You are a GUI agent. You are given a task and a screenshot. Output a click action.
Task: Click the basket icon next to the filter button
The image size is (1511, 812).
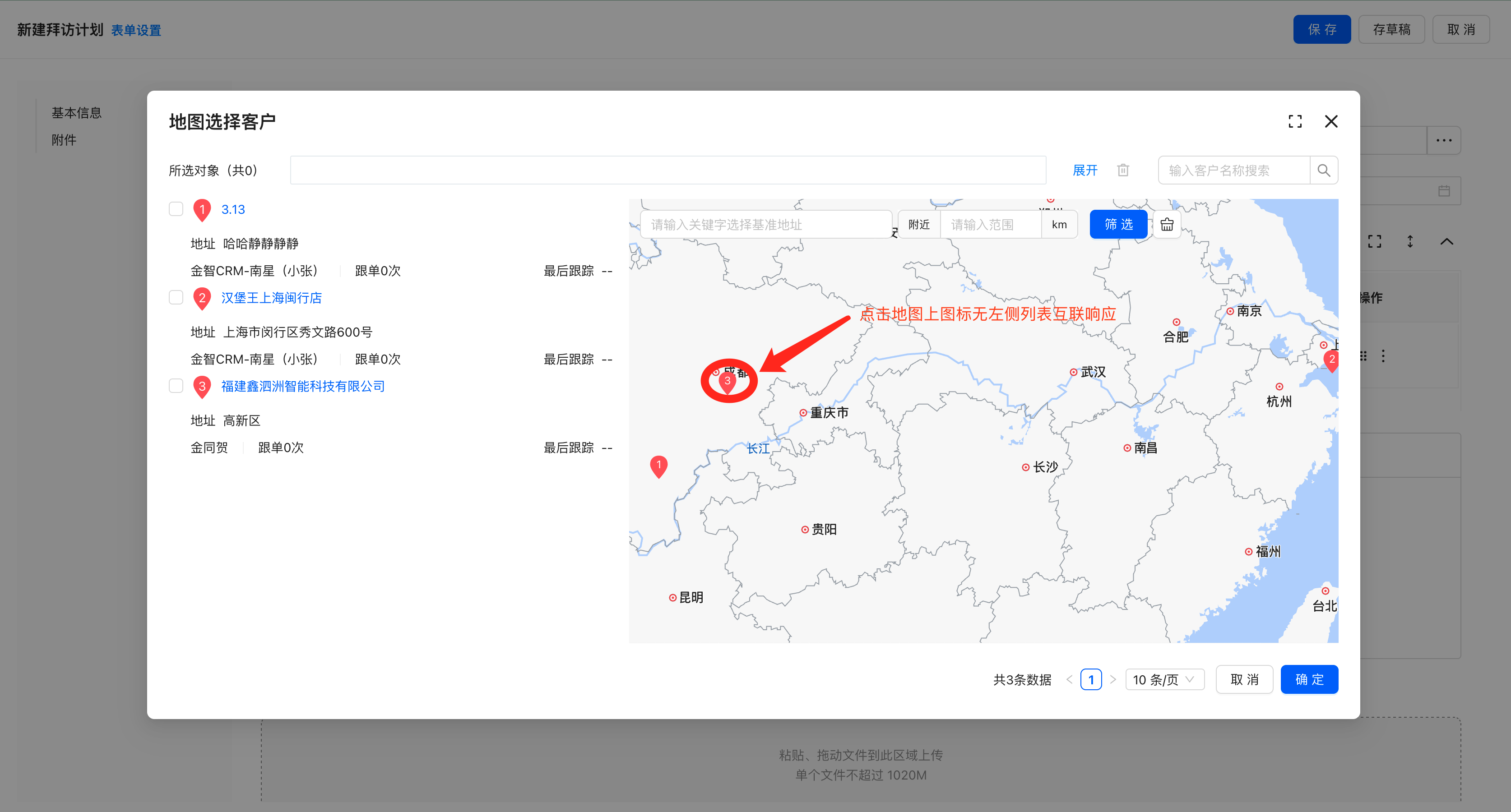(1167, 225)
